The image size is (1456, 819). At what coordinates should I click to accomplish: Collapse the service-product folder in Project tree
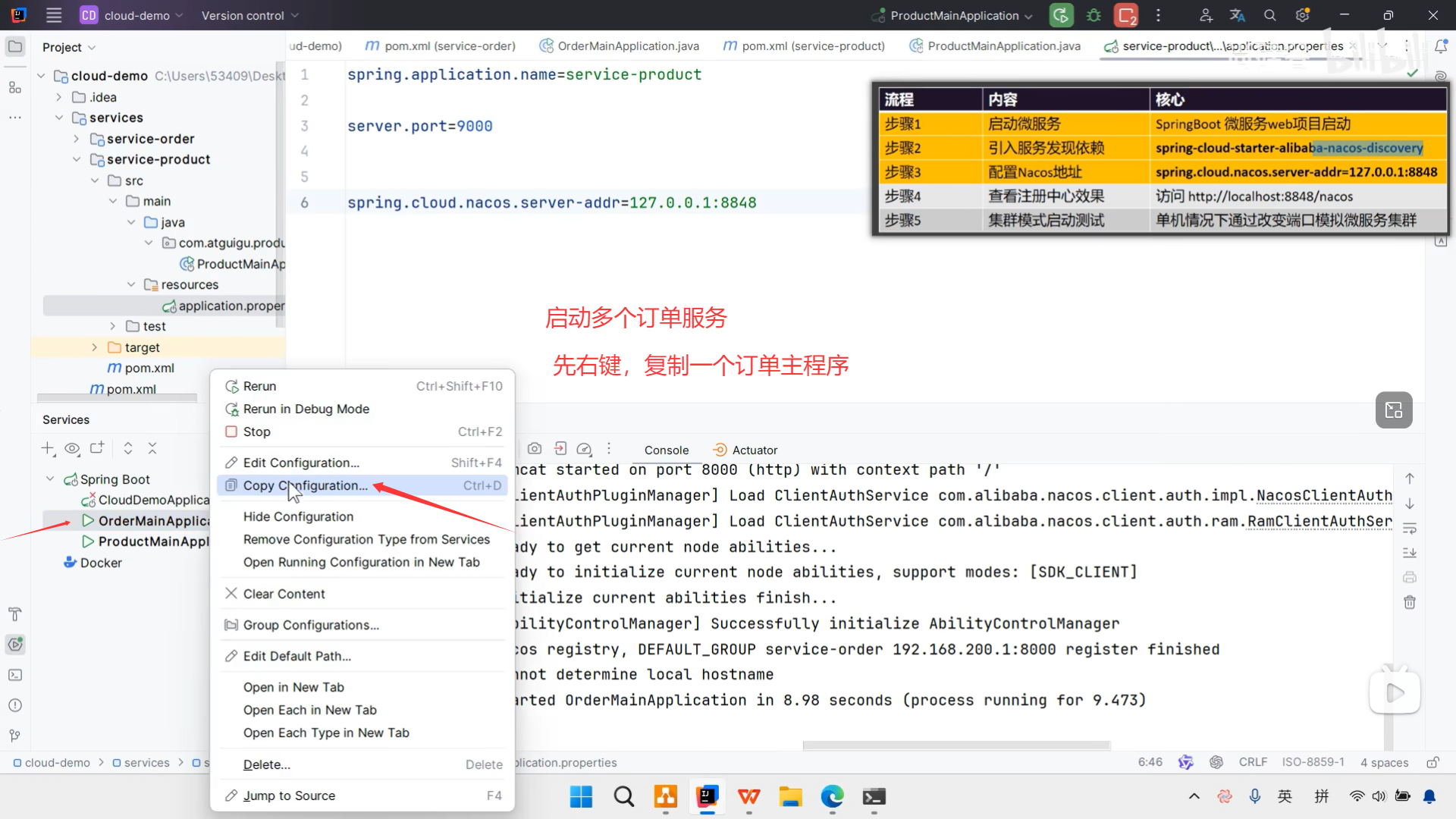point(77,159)
